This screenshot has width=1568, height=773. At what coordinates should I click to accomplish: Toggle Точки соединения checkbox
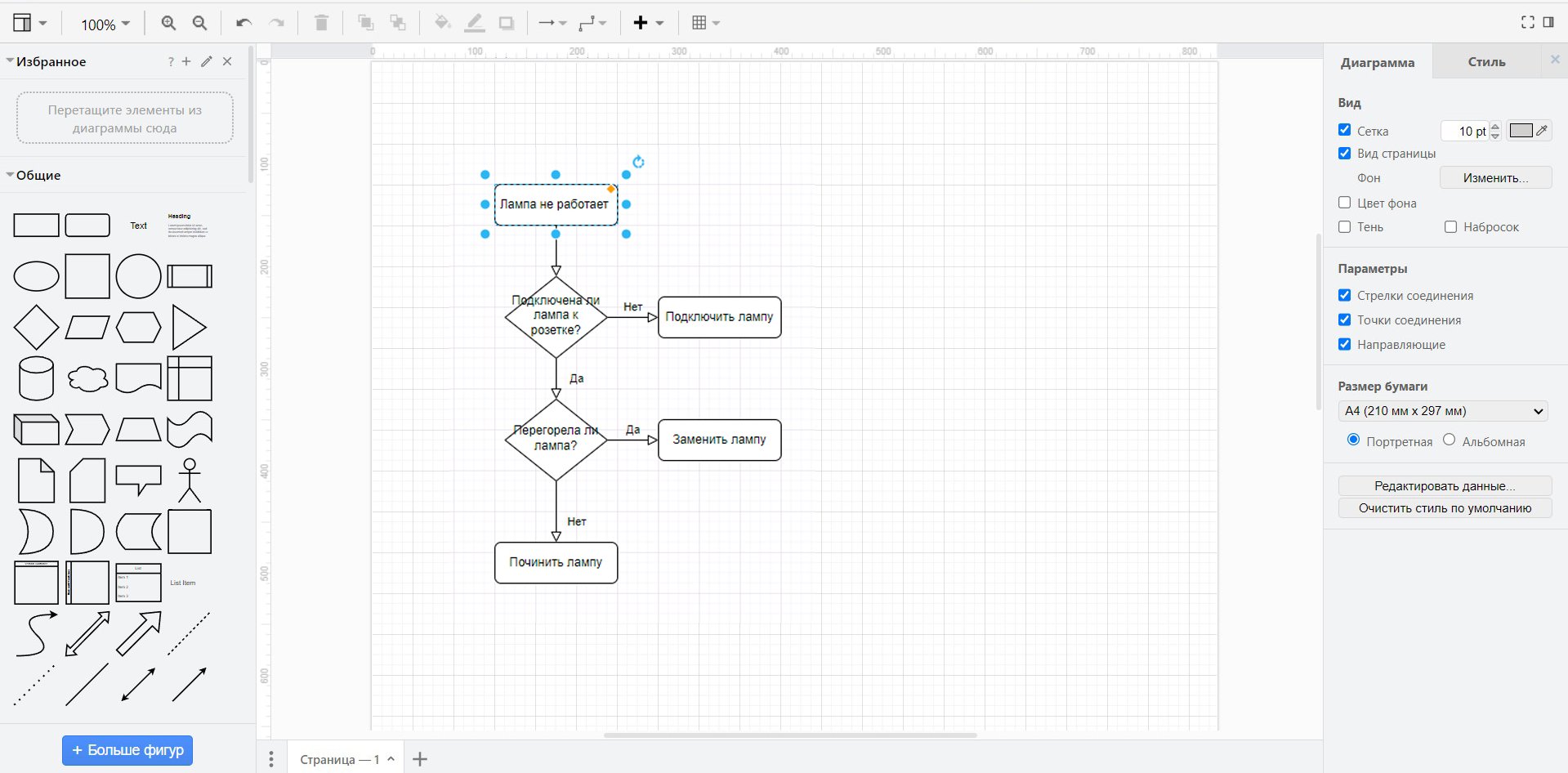click(1344, 319)
